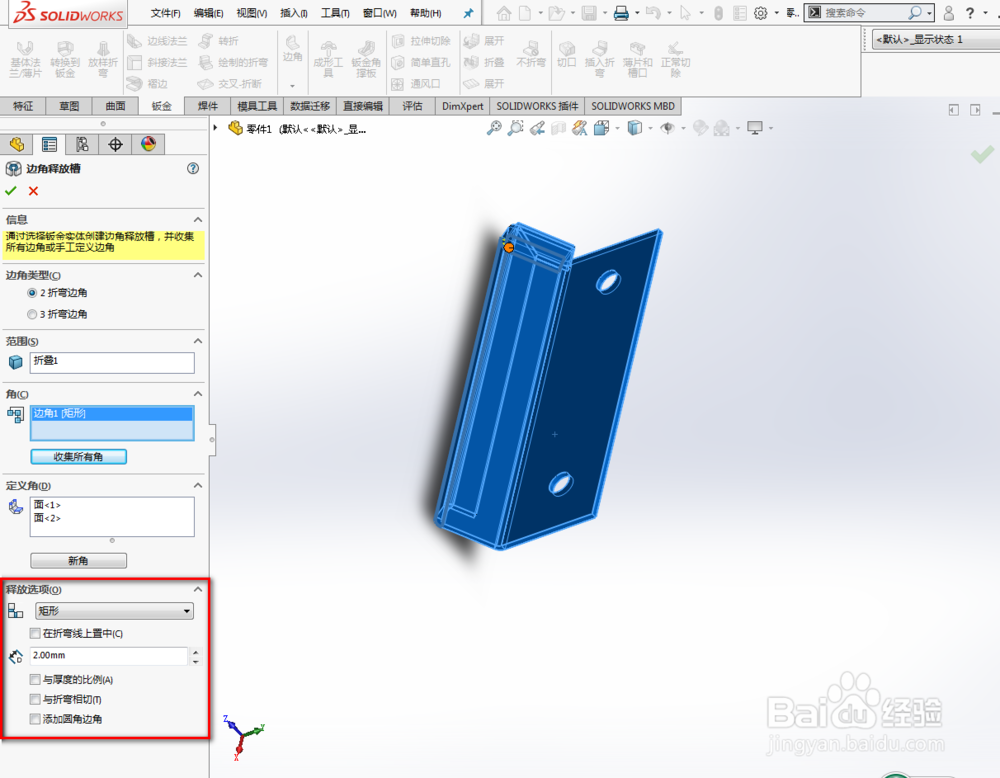Click the Zoom to Area icon
The image size is (1000, 778).
515,128
